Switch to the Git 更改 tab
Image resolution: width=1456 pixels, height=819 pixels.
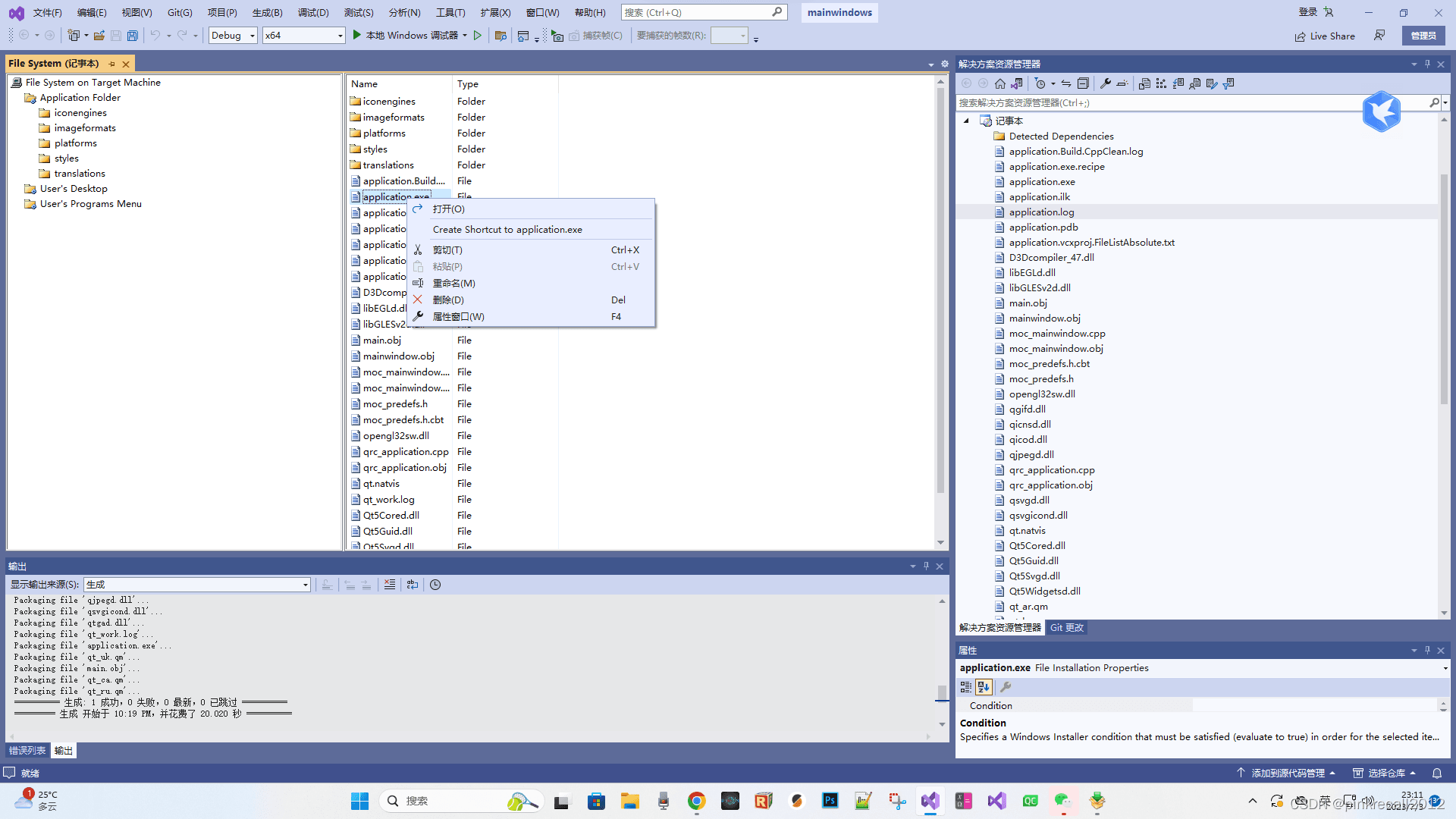coord(1066,628)
